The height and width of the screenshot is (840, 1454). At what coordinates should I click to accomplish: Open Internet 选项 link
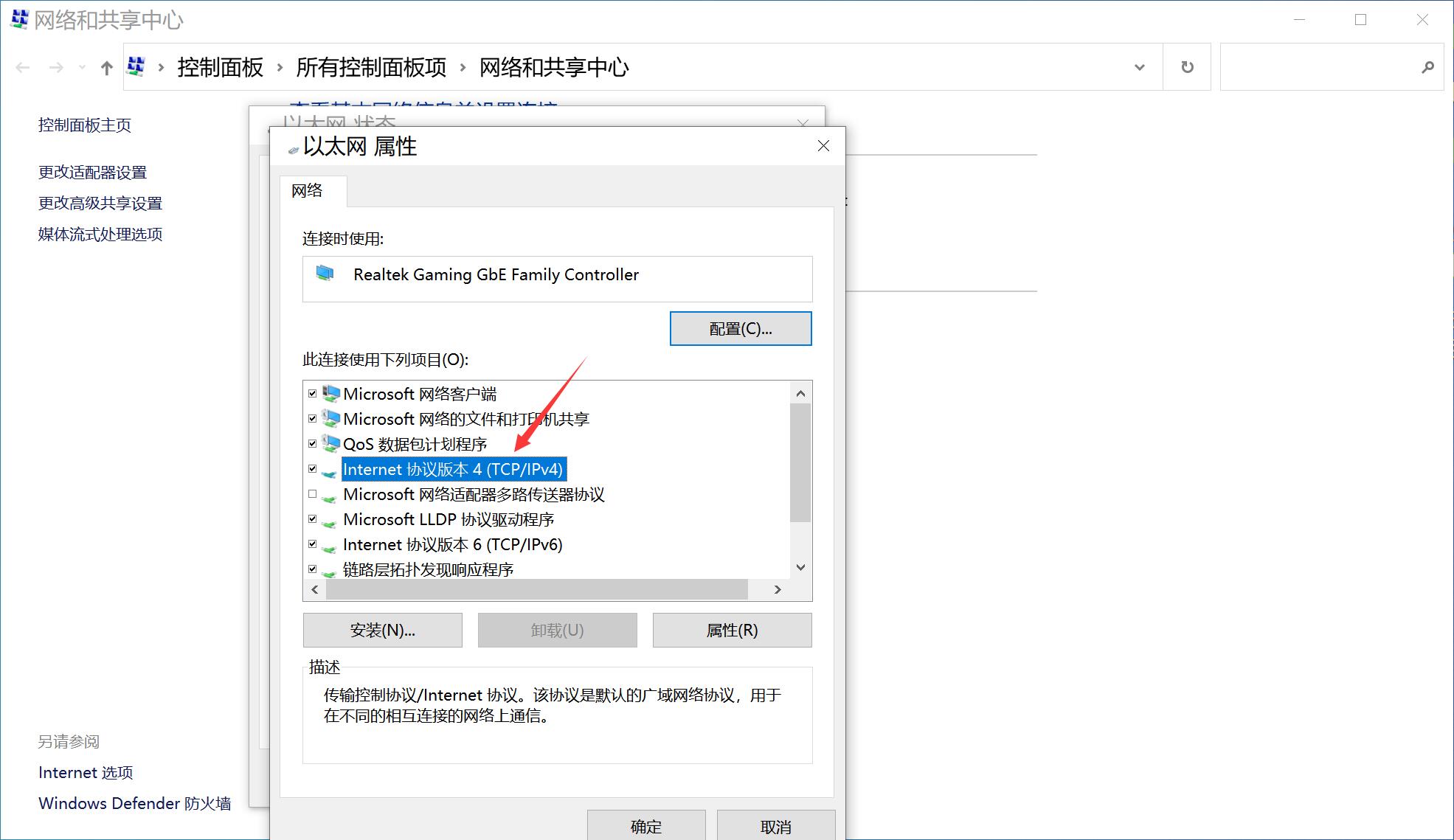[86, 773]
